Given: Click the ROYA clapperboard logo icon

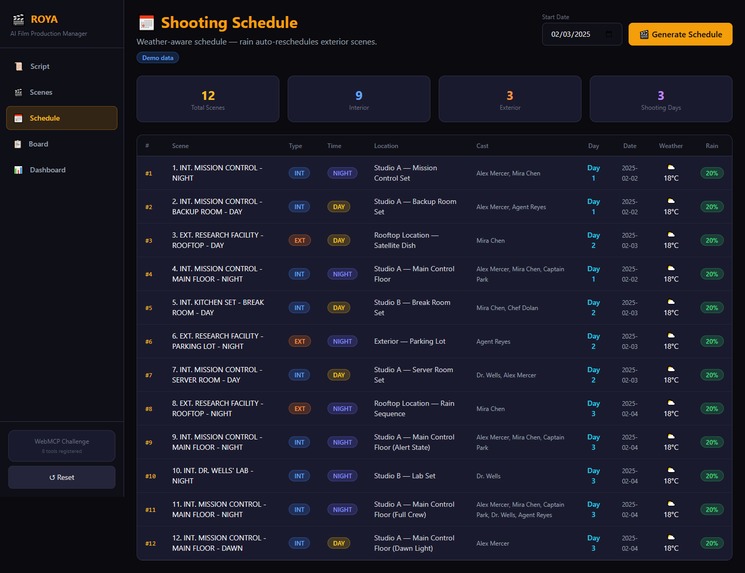Looking at the screenshot, I should click(19, 19).
